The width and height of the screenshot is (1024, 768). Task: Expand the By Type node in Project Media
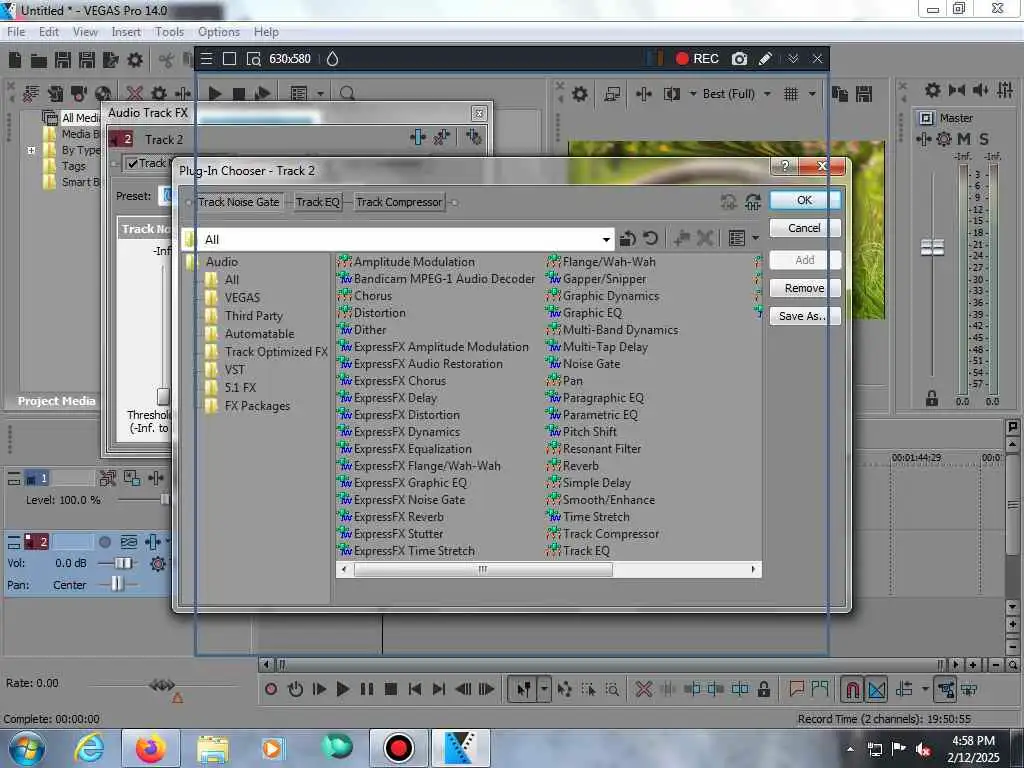pos(31,150)
